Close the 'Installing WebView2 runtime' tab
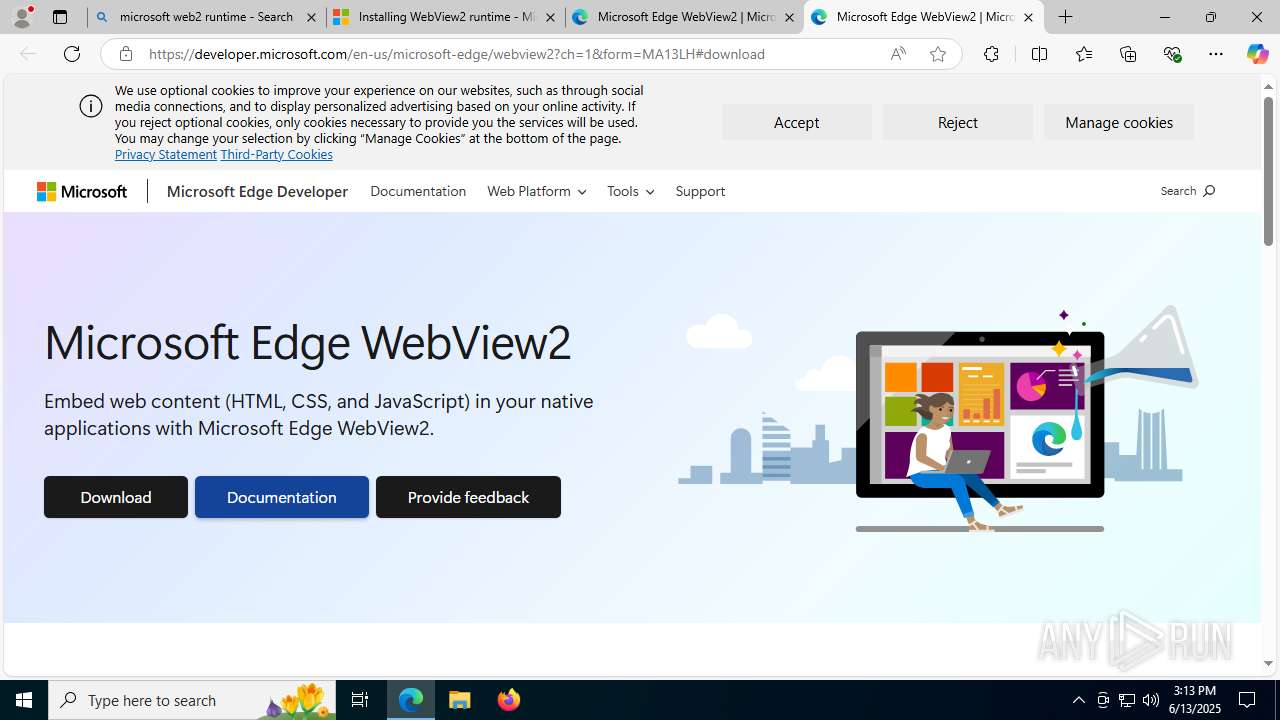The image size is (1280, 720). point(550,17)
